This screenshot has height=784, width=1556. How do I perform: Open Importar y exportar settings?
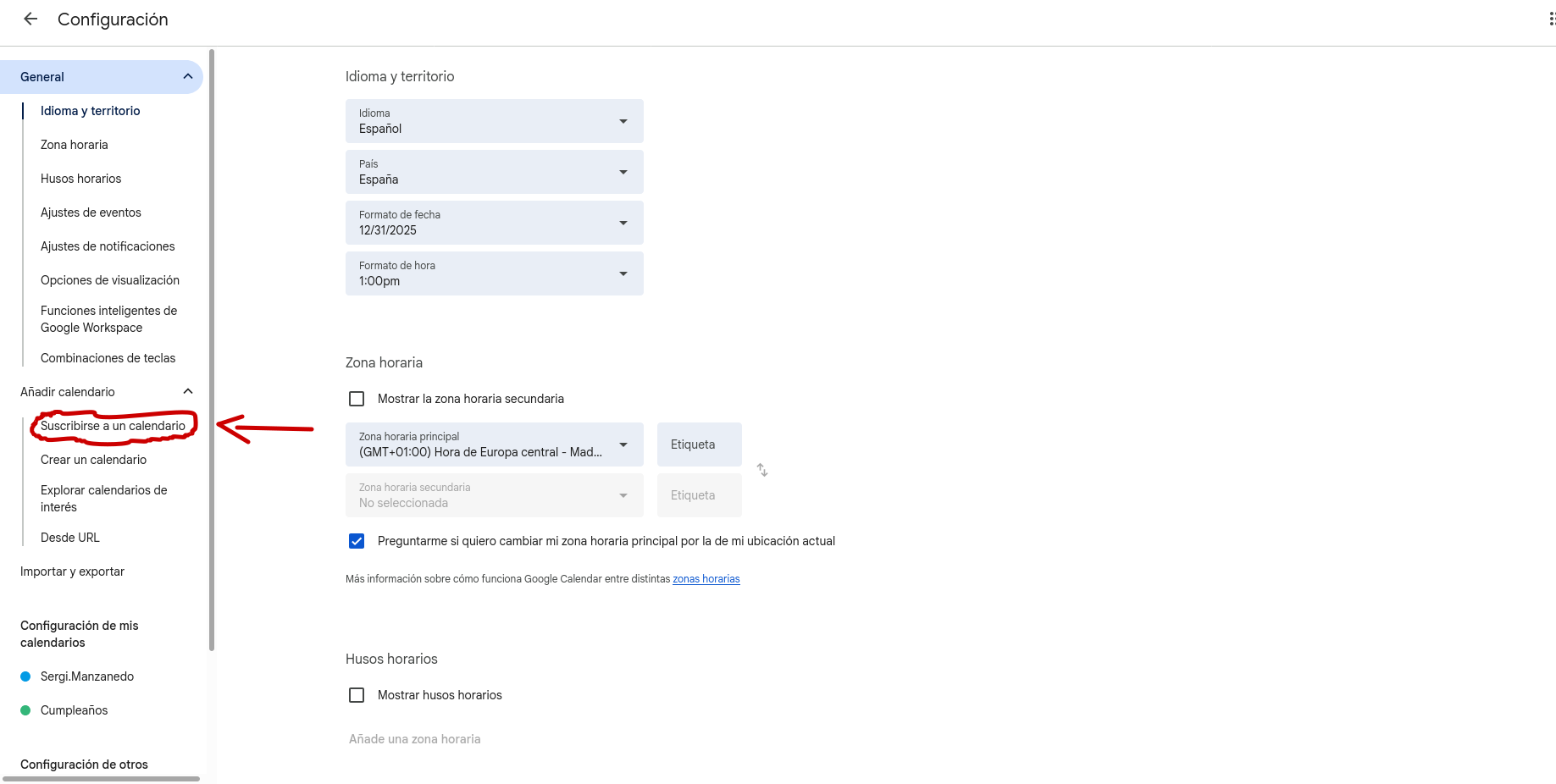tap(72, 571)
